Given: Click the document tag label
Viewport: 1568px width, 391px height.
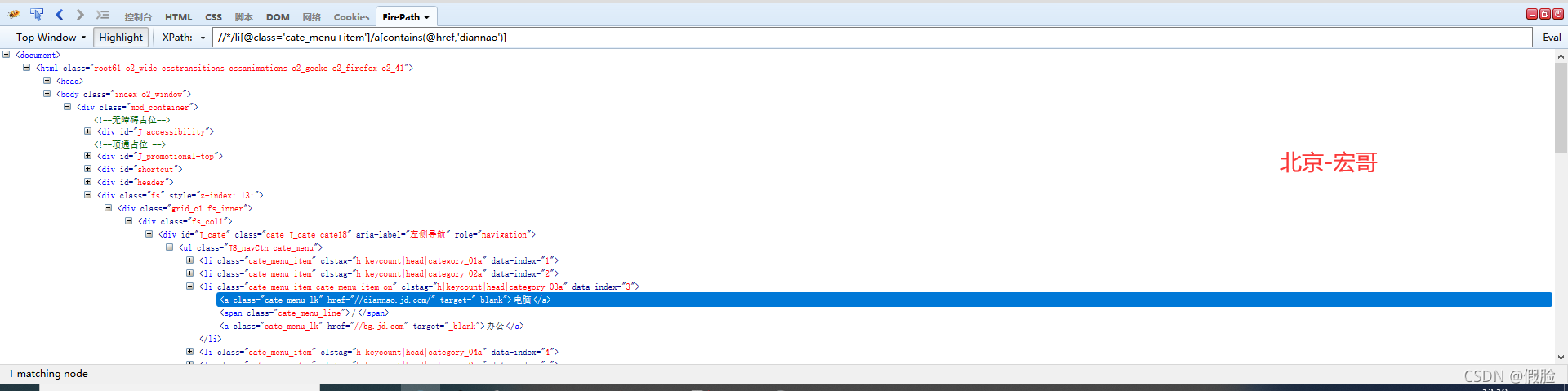Looking at the screenshot, I should 38,56.
